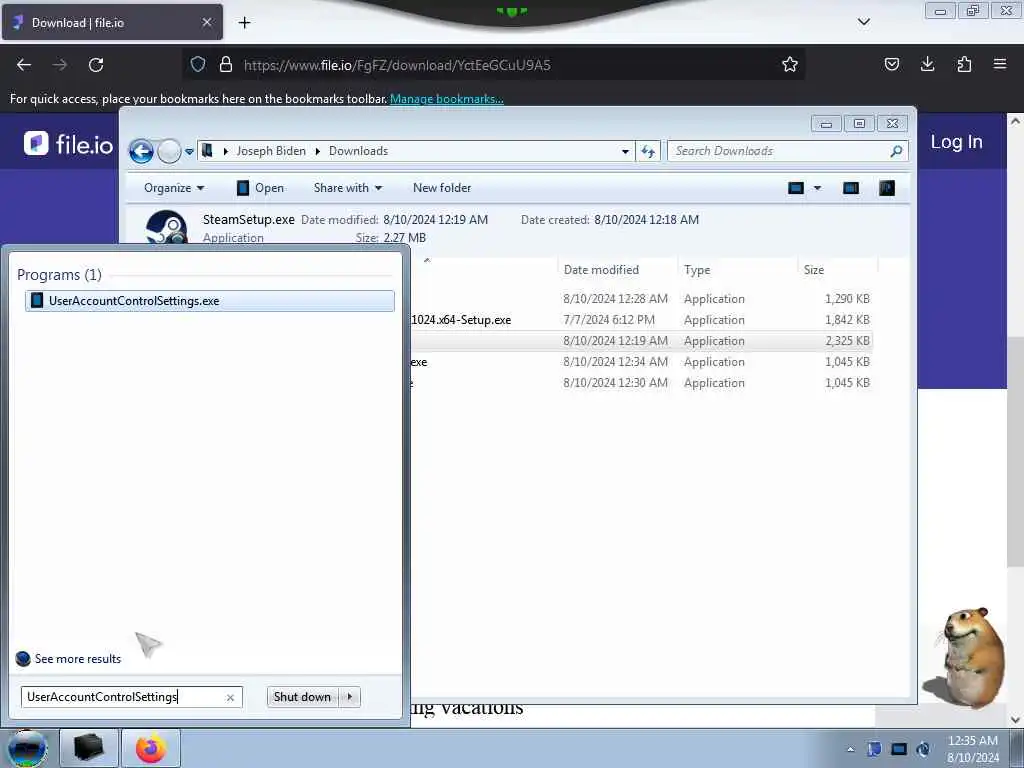Open the Organize menu
This screenshot has width=1024, height=768.
pyautogui.click(x=174, y=188)
